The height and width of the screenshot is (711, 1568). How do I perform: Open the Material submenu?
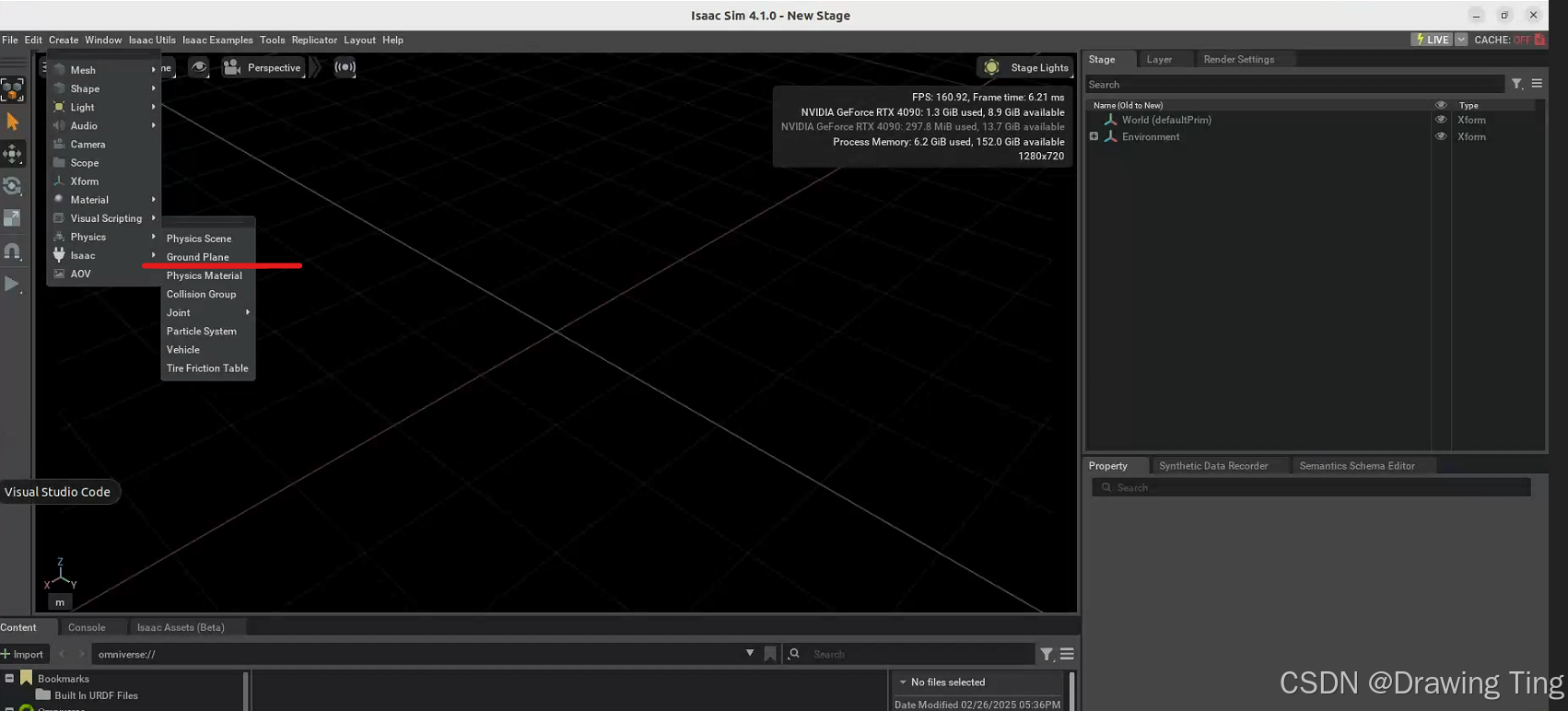tap(104, 199)
